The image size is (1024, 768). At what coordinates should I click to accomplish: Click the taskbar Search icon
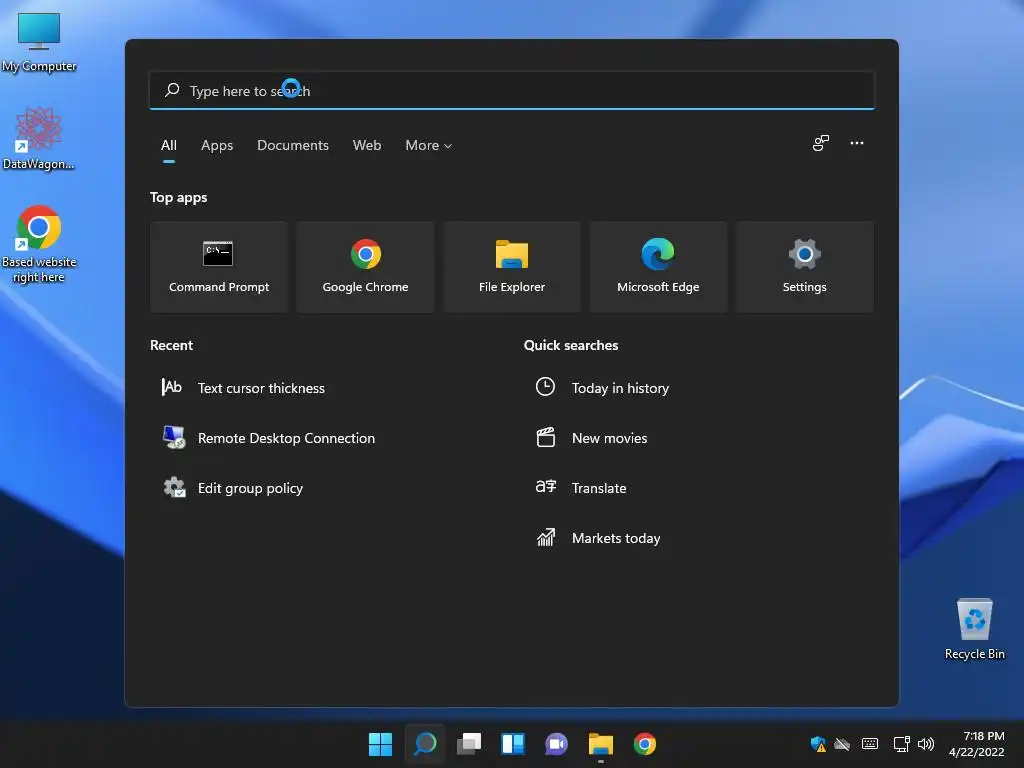tap(424, 744)
